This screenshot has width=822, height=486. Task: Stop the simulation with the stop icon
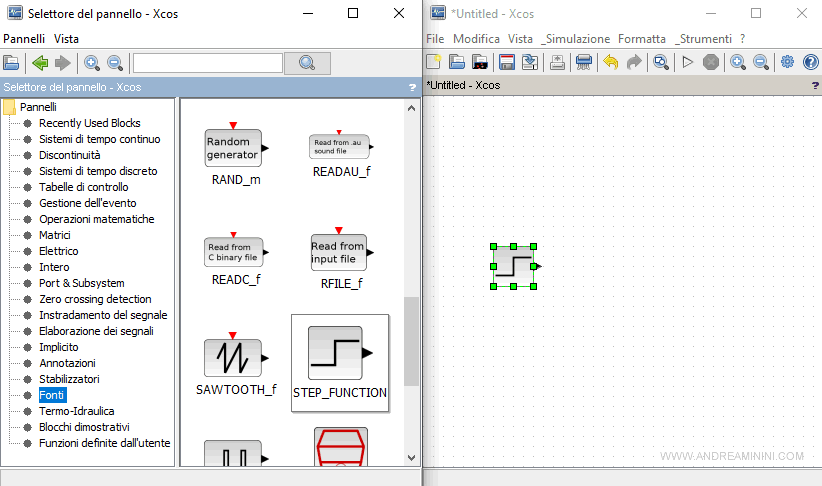(x=710, y=62)
